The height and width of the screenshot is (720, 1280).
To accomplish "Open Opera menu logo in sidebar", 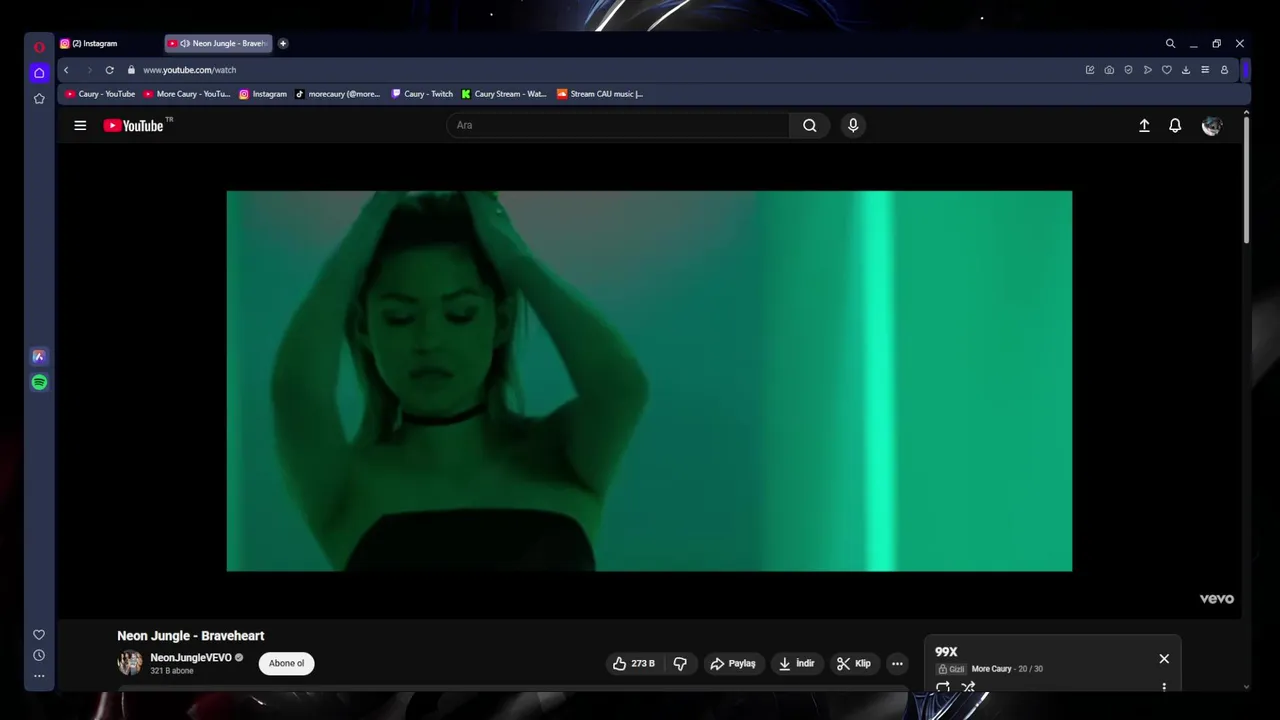I will pos(39,47).
